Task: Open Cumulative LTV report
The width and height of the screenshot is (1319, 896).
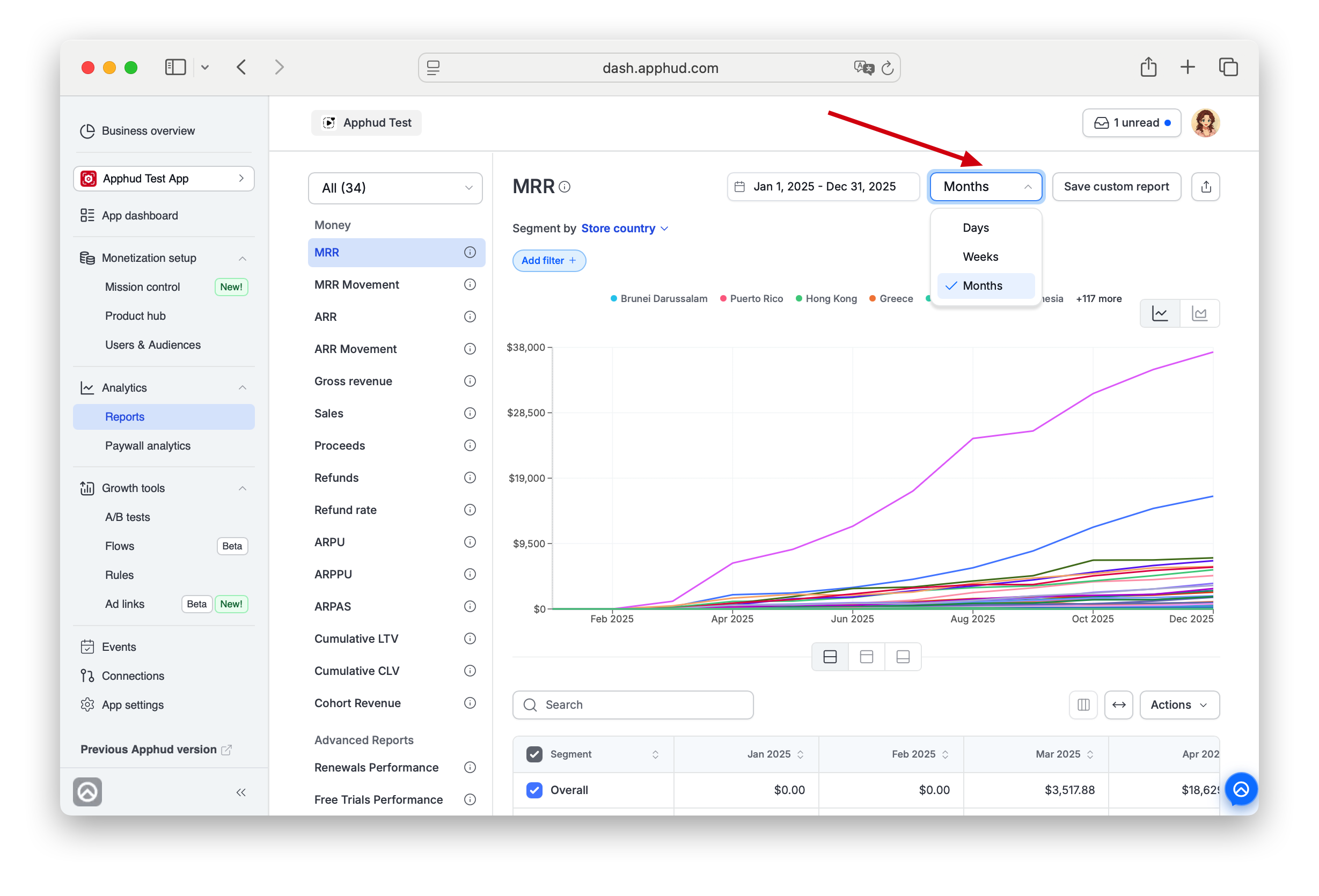Action: point(396,639)
